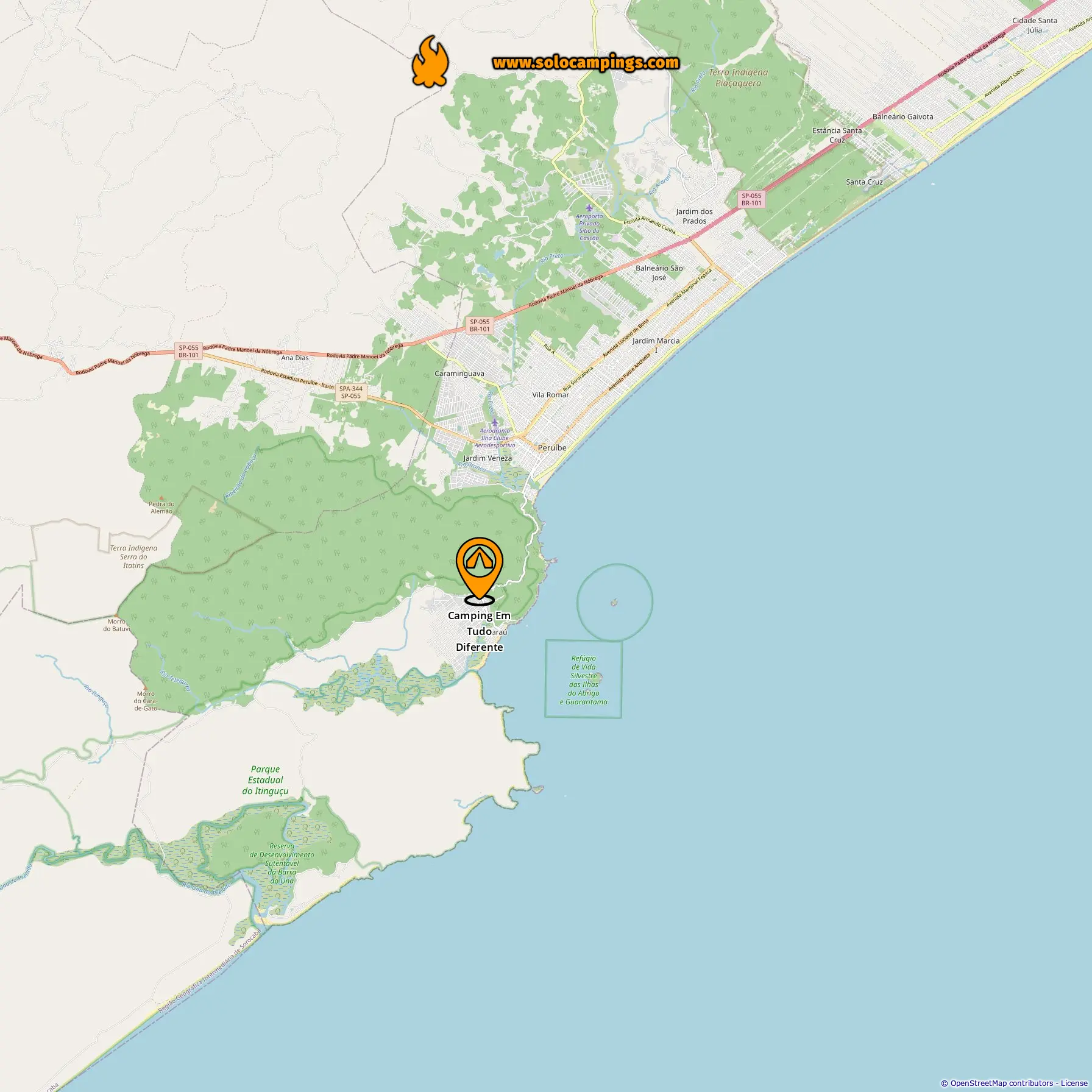Click the Aeroporto Privado Sítio do Cascão airport icon
This screenshot has width=1092, height=1092.
tap(589, 208)
